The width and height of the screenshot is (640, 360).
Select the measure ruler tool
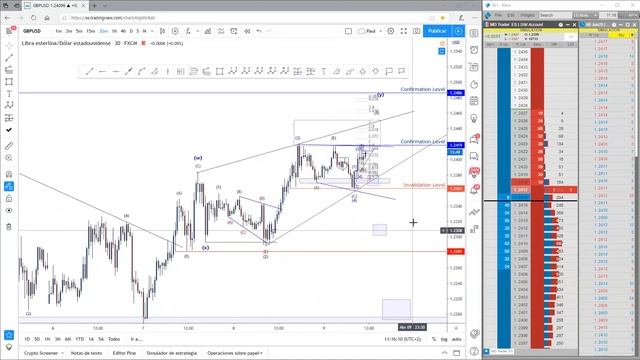9,146
